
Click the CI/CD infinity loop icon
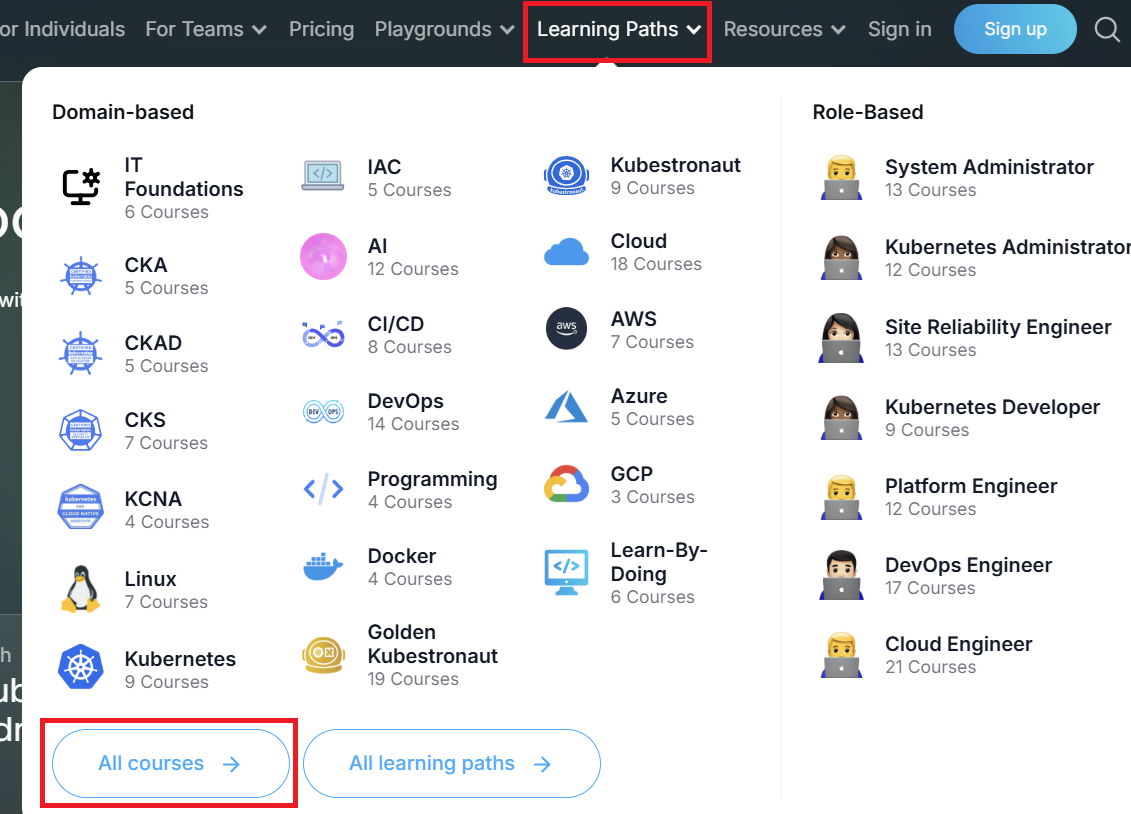[x=323, y=335]
